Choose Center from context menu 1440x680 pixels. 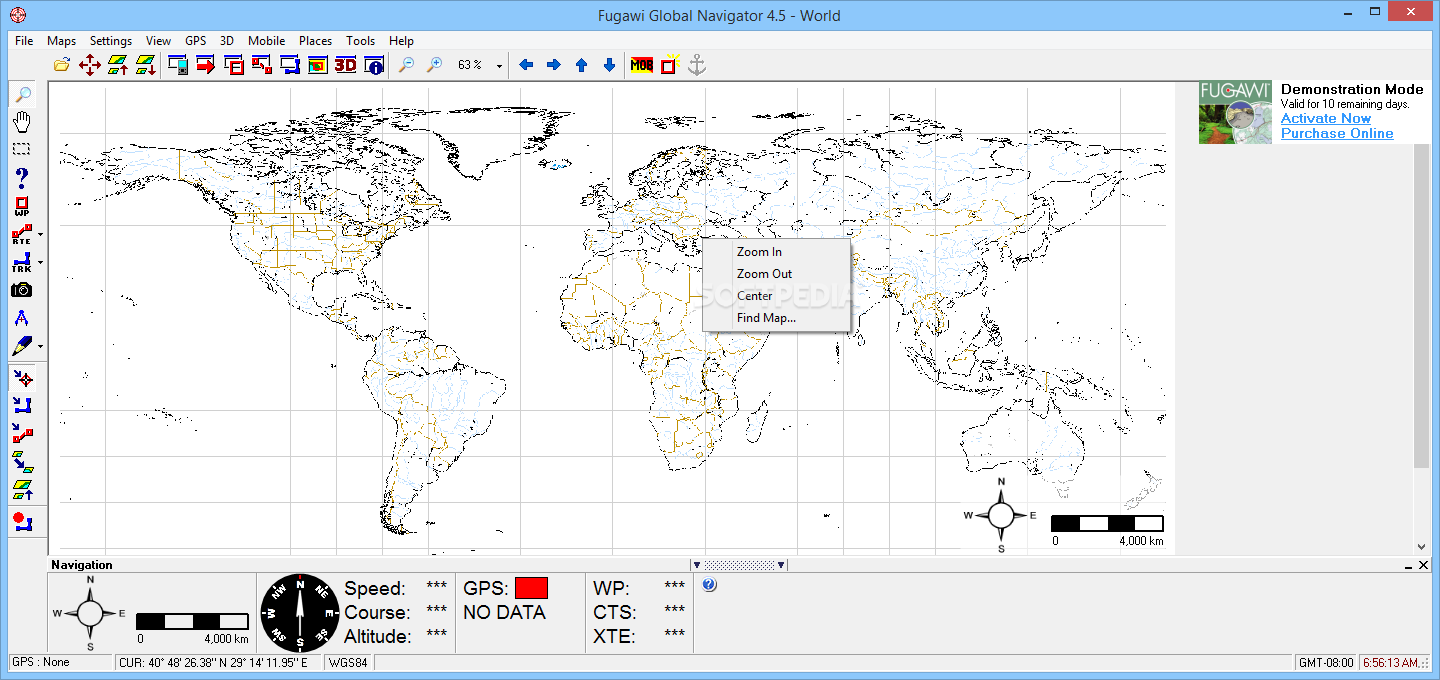(776, 296)
